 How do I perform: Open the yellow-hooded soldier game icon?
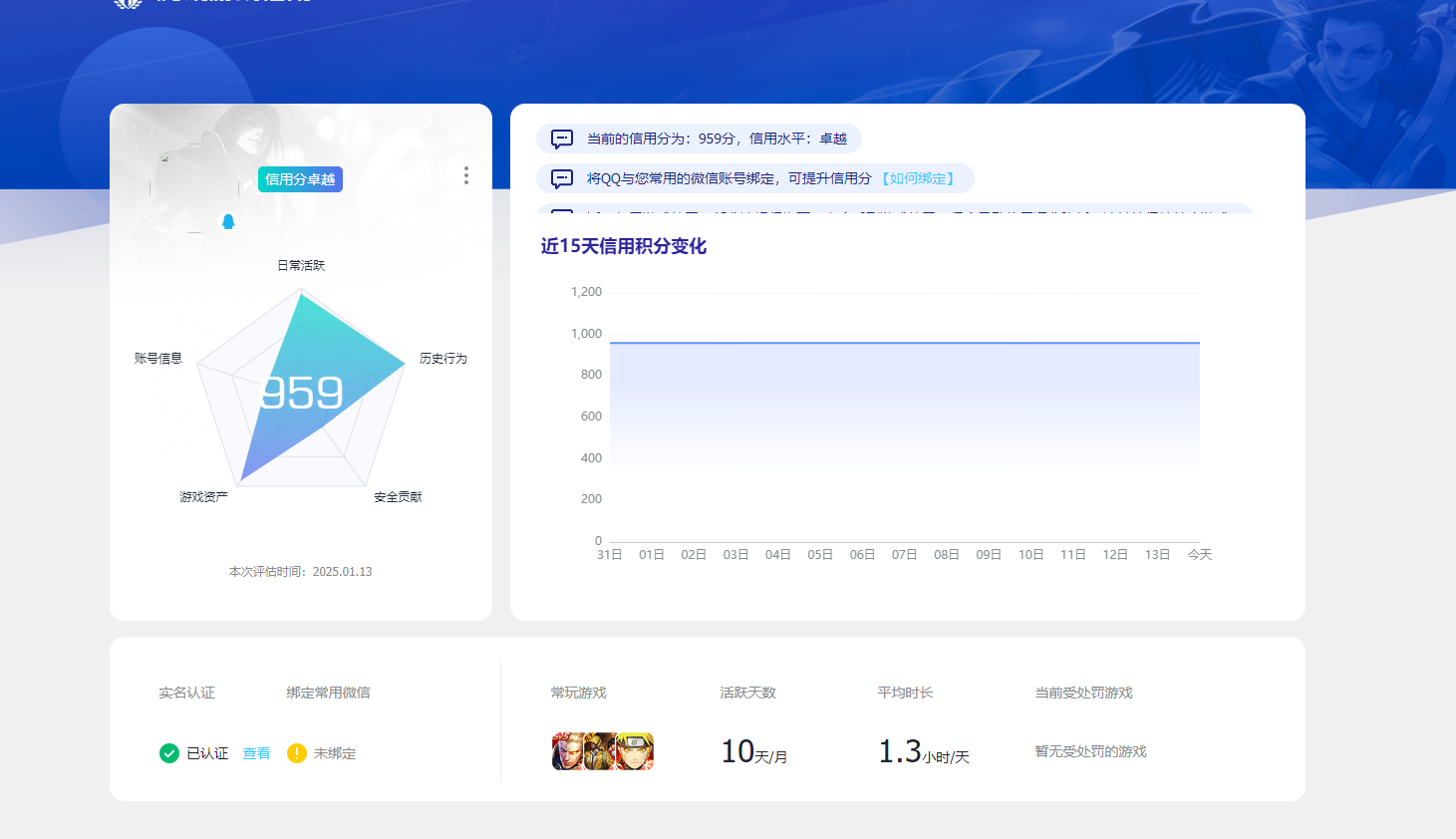point(601,751)
